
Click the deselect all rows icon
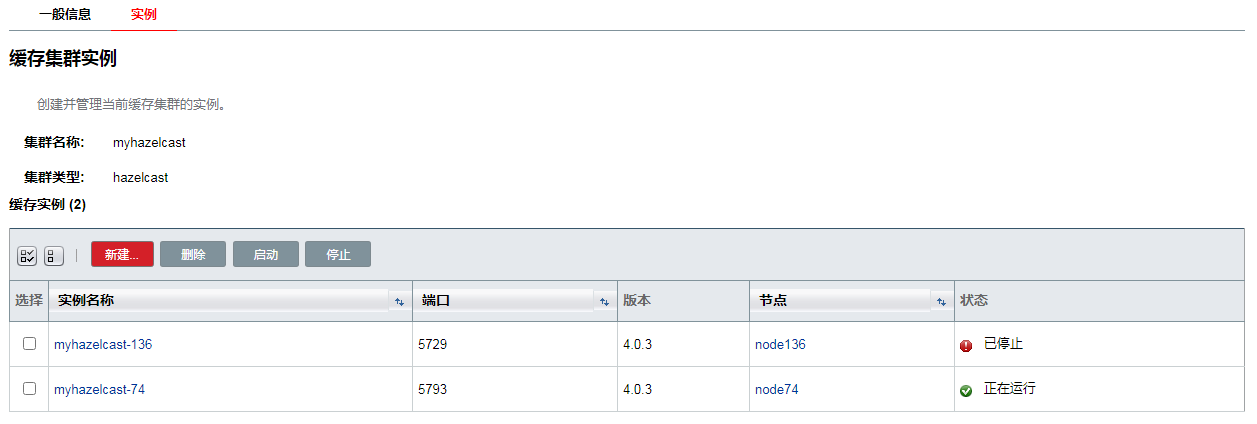pyautogui.click(x=54, y=256)
